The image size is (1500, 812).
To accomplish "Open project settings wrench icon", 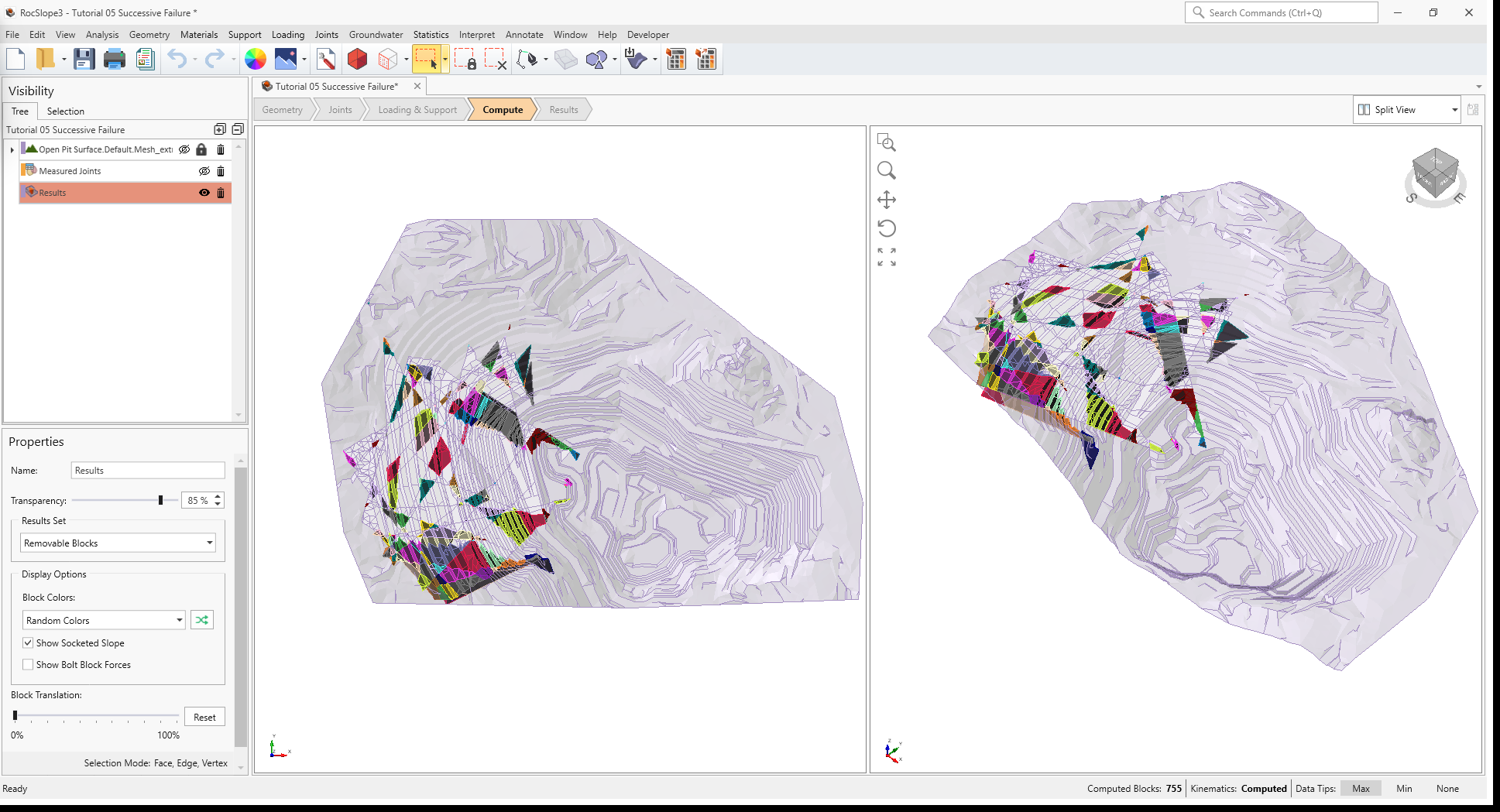I will [326, 59].
